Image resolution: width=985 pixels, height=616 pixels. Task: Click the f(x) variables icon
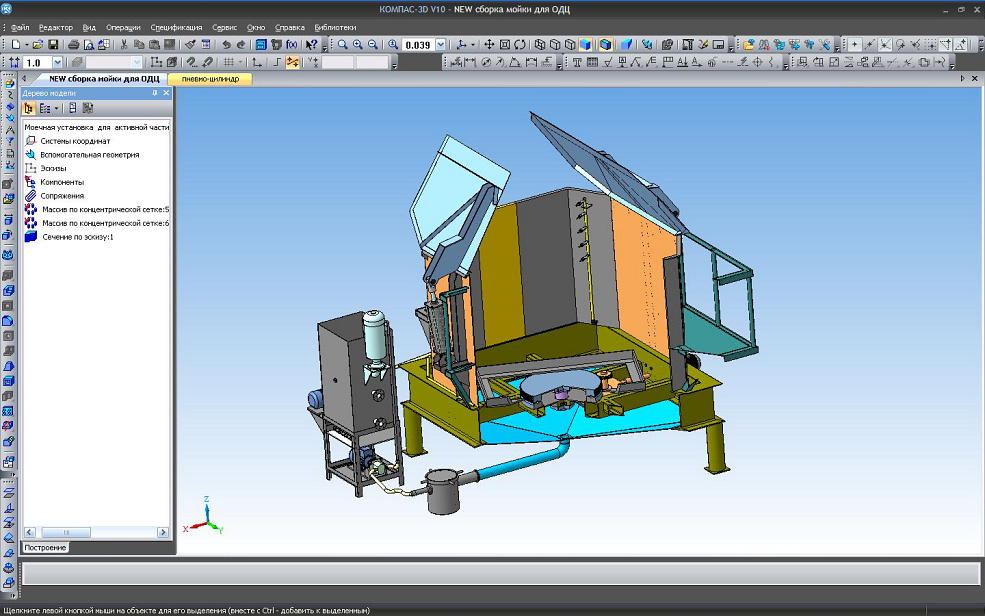(x=291, y=45)
